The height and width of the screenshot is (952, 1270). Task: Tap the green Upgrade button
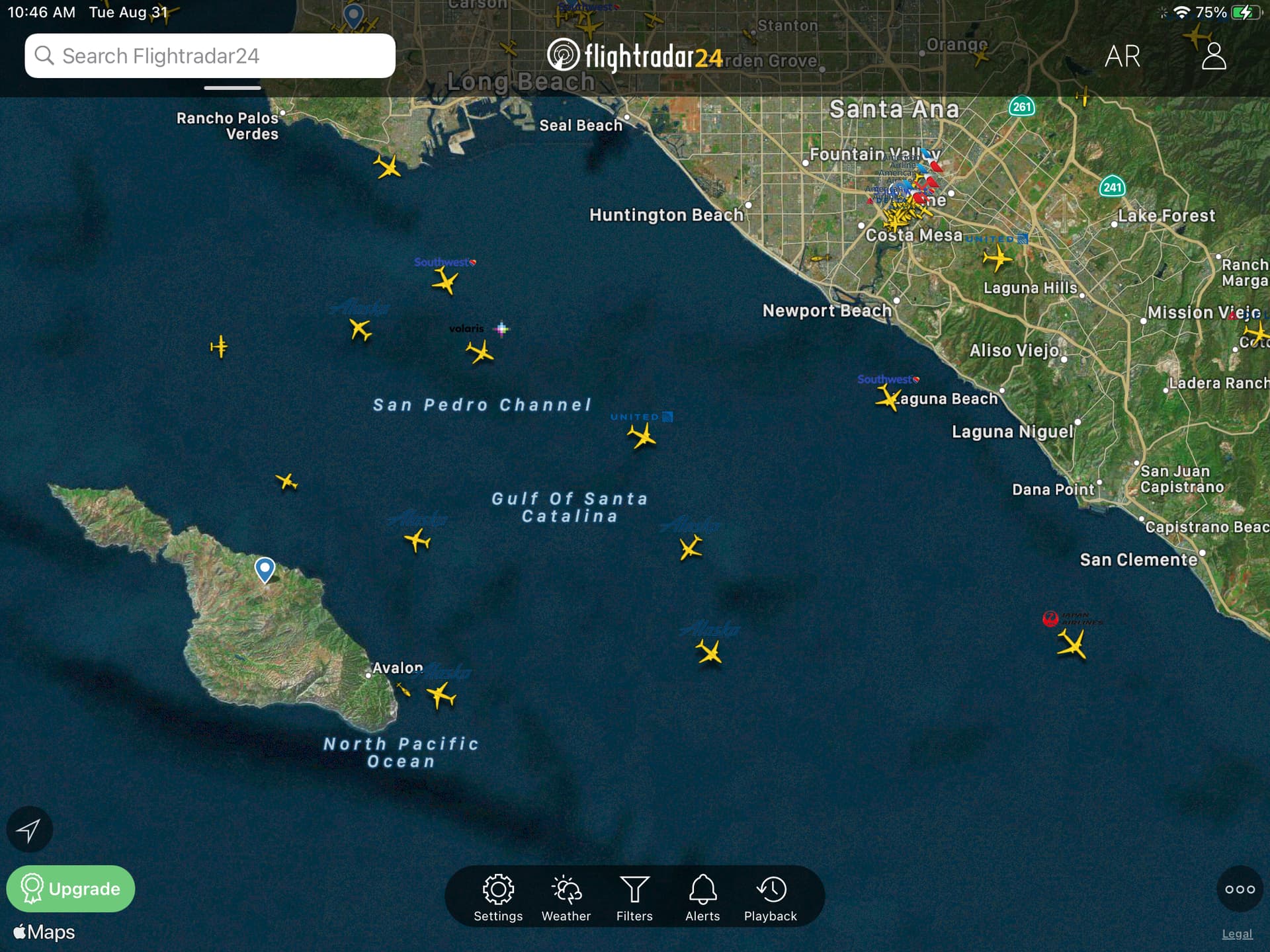(x=71, y=889)
